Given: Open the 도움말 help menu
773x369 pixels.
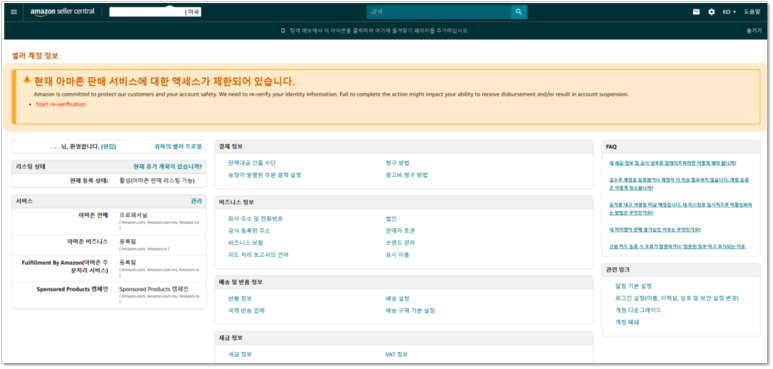Looking at the screenshot, I should tap(752, 12).
